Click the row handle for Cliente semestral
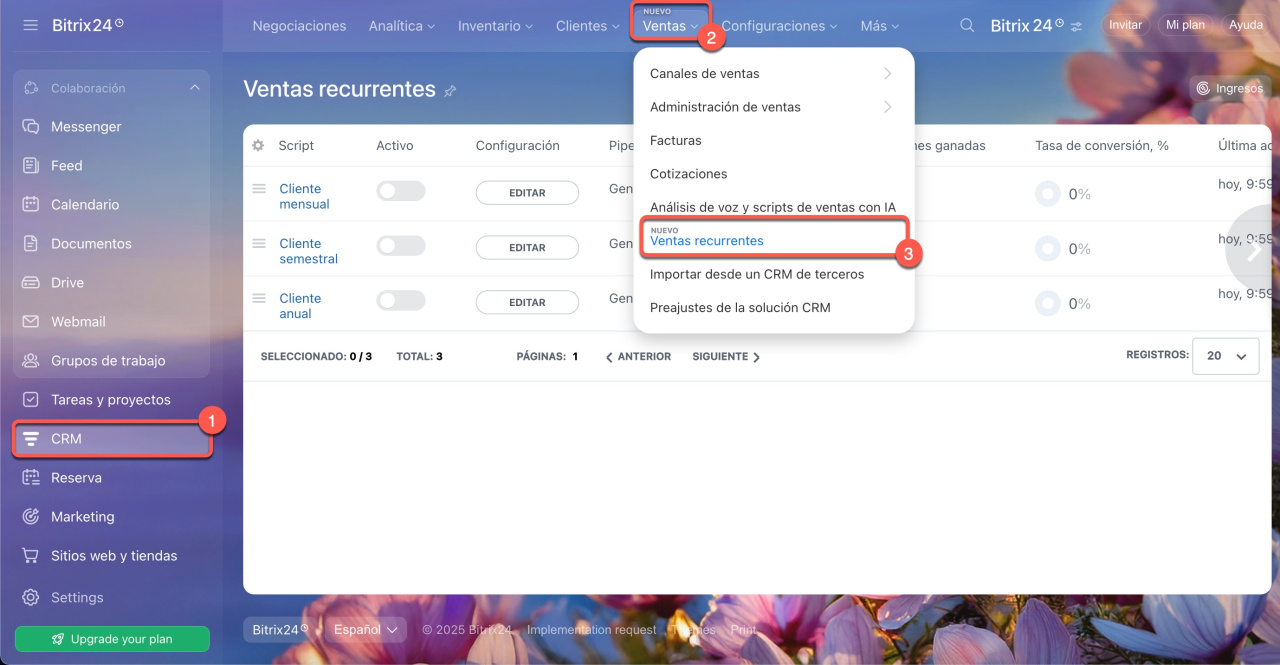Image resolution: width=1280 pixels, height=665 pixels. click(x=258, y=243)
